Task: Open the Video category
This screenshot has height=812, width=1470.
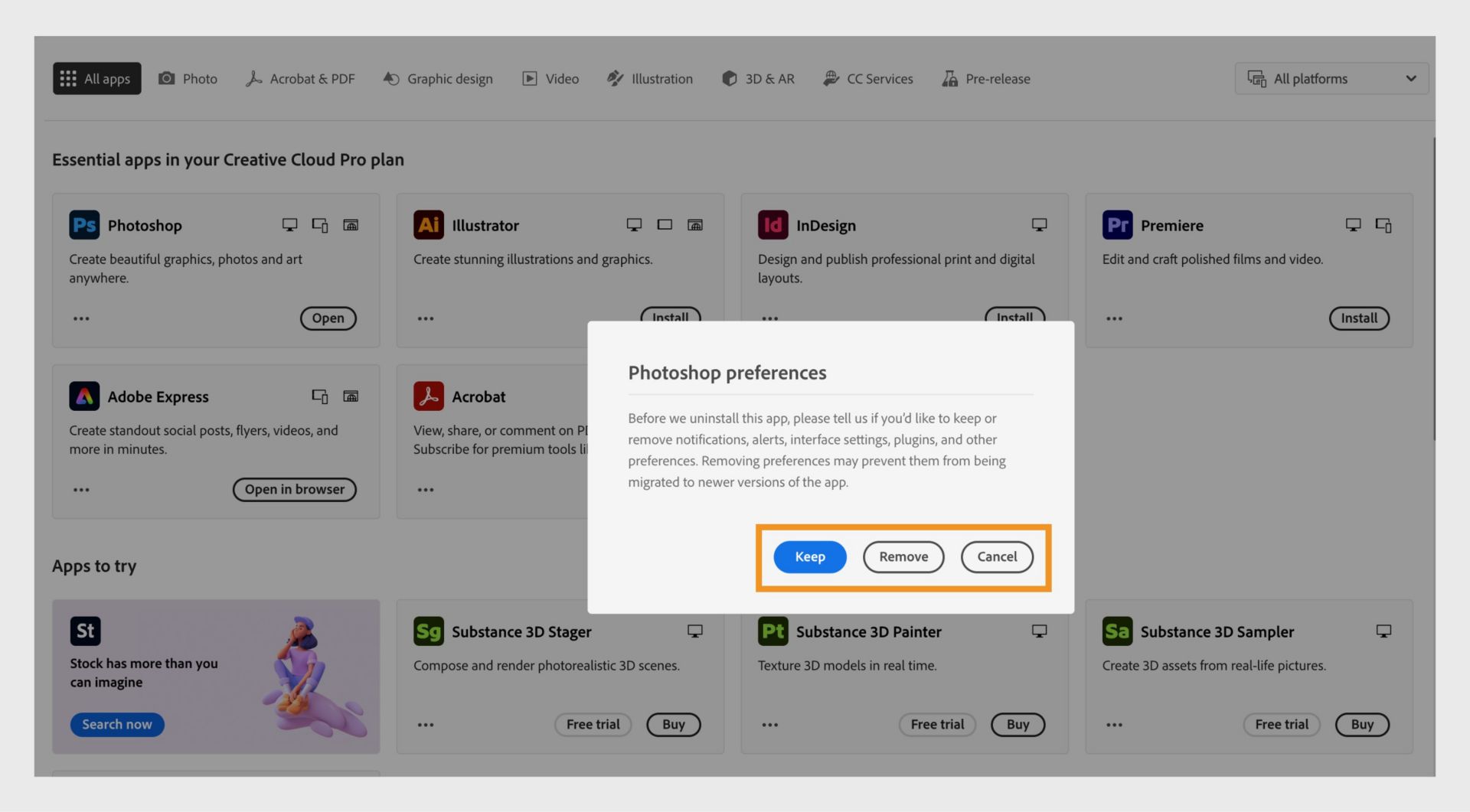Action: [550, 78]
